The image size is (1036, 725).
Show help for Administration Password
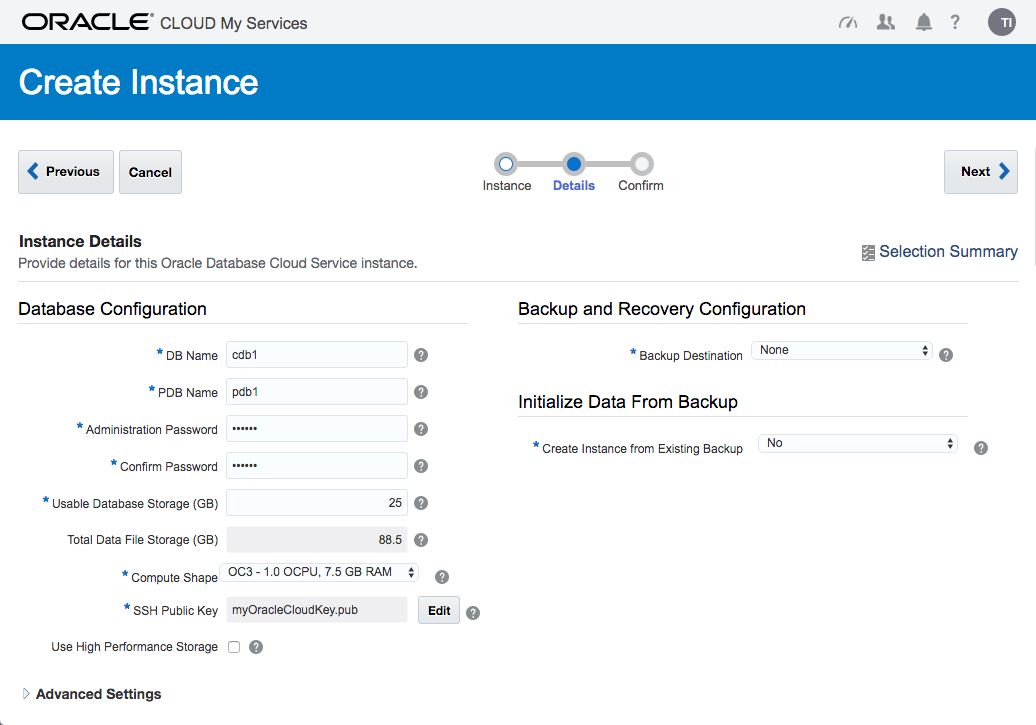(421, 429)
